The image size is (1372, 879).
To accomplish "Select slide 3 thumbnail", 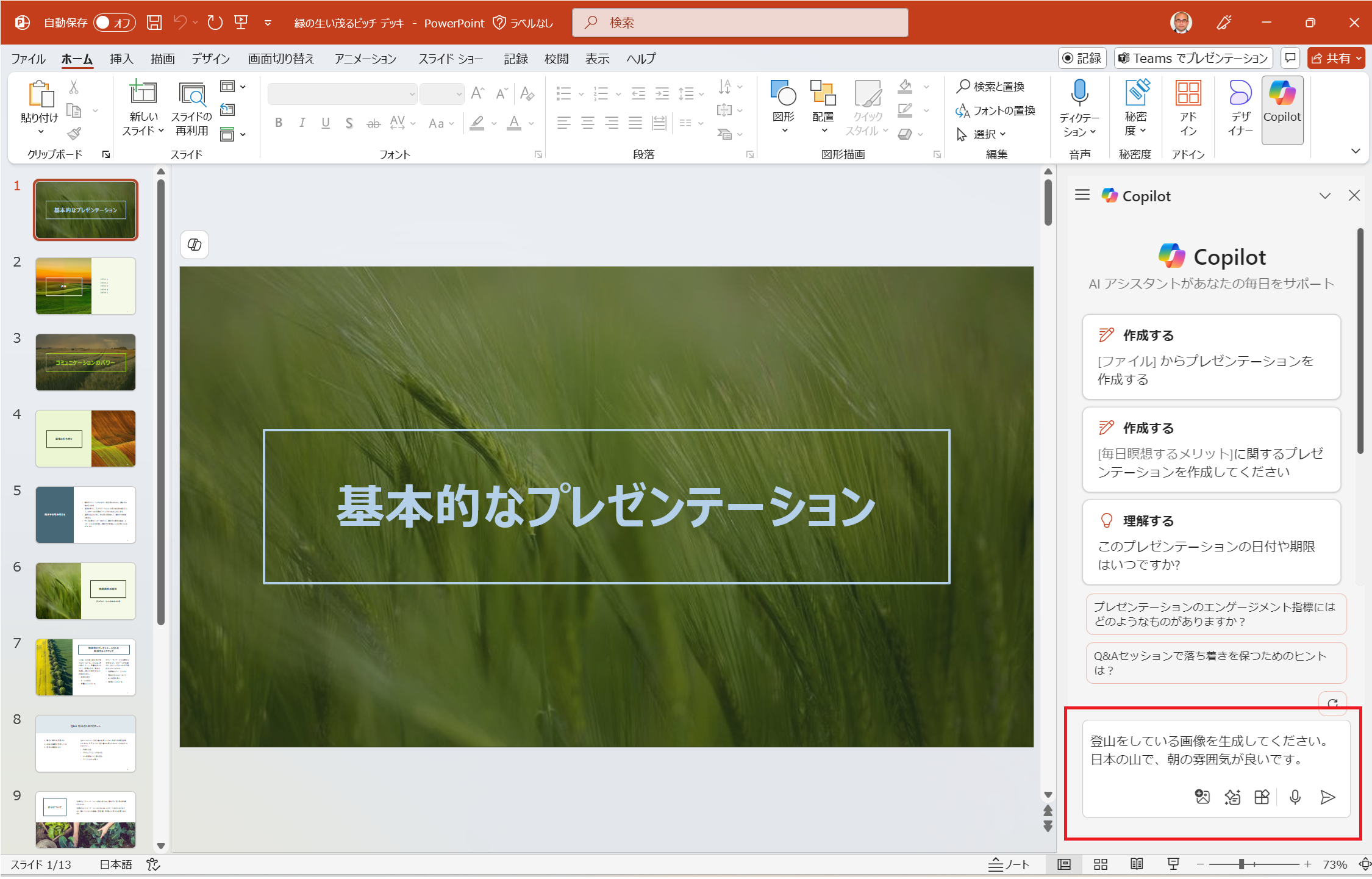I will coord(85,362).
